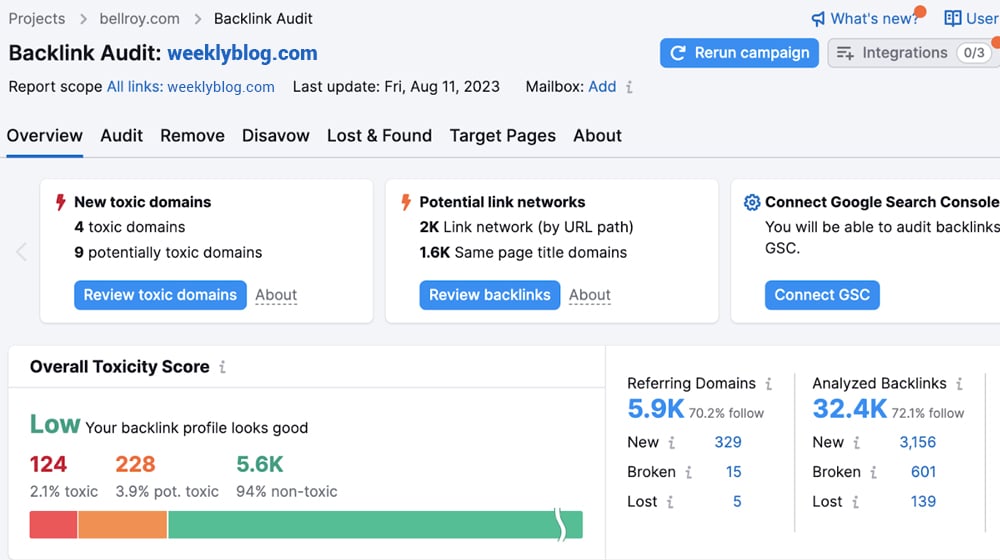
Task: Click the Low toxicity level label
Action: [55, 425]
